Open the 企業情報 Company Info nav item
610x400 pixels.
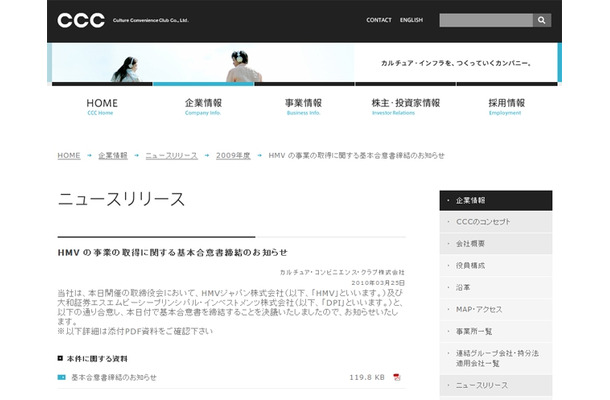[x=203, y=107]
